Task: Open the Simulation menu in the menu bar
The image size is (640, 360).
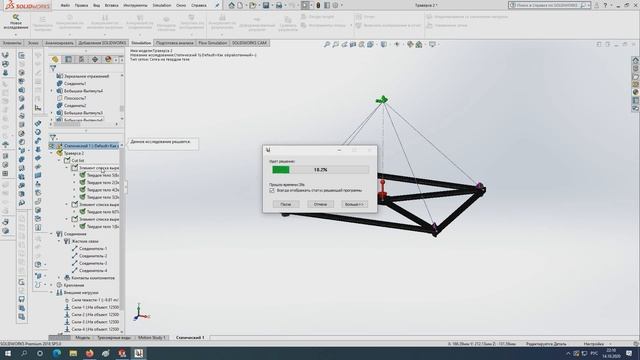Action: point(162,5)
